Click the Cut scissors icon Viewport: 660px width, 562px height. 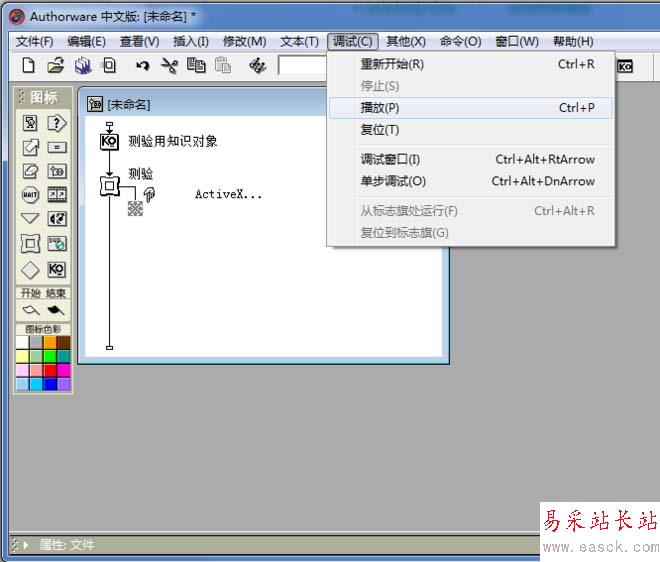[x=169, y=66]
